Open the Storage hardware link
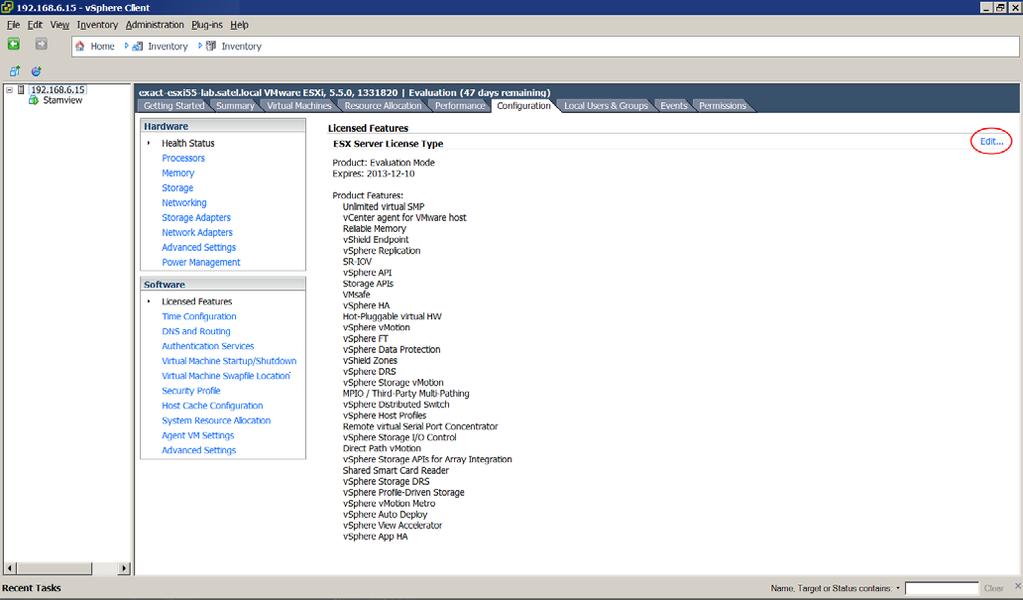 pyautogui.click(x=177, y=188)
